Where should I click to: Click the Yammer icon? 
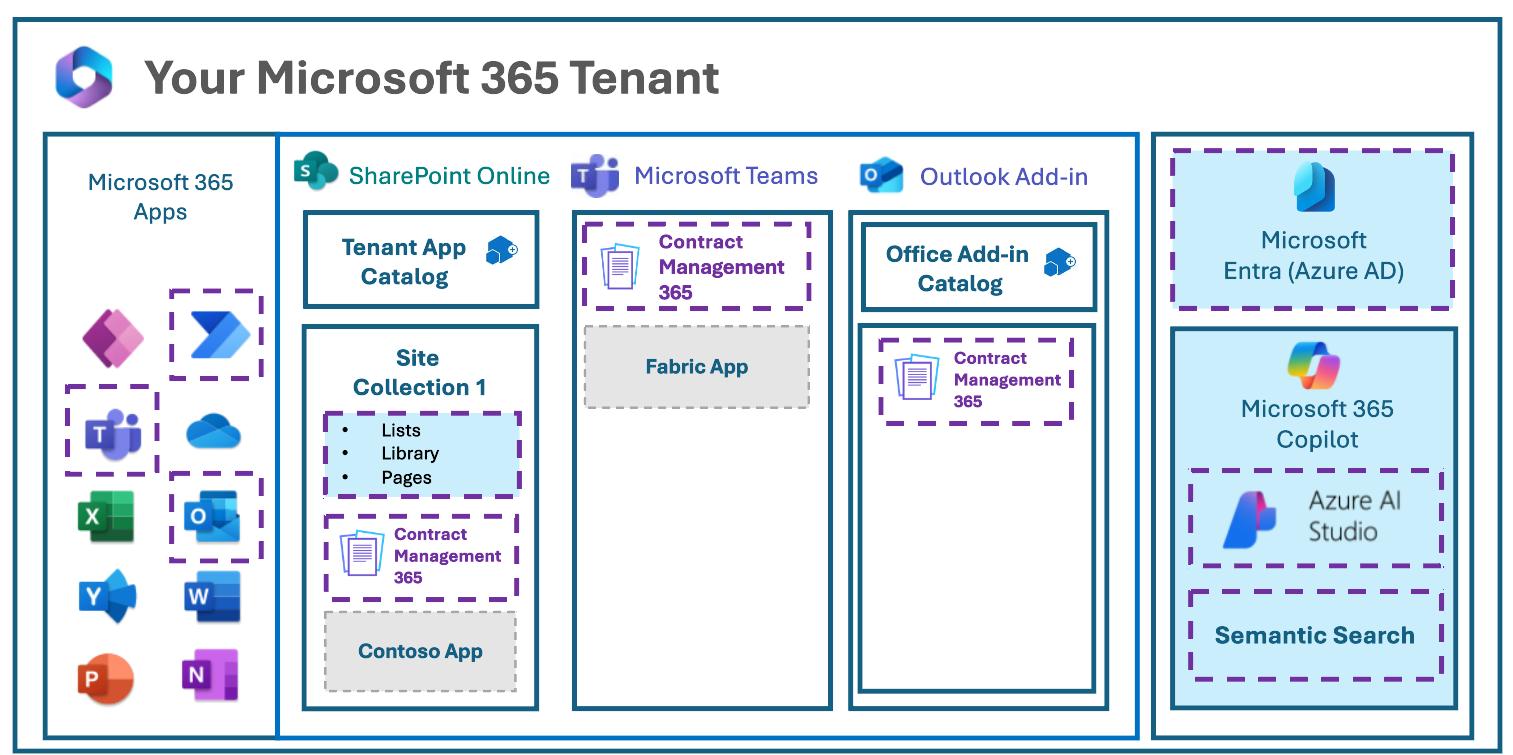point(108,596)
